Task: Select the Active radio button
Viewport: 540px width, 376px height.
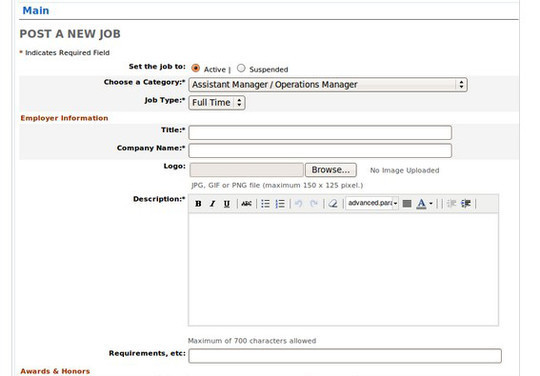Action: tap(196, 68)
